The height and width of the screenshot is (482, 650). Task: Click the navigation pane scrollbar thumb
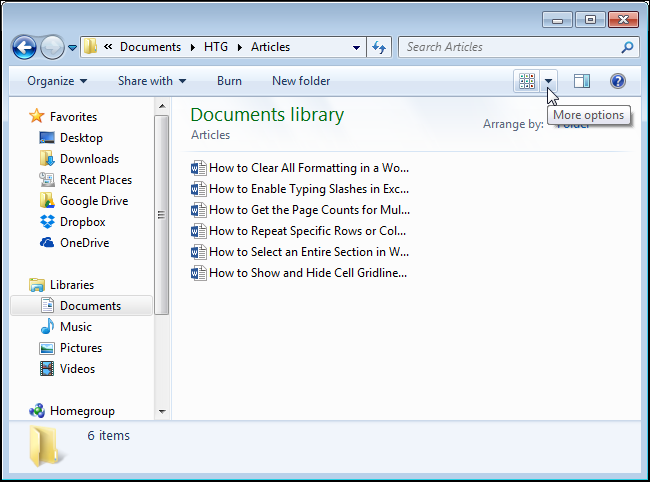point(162,215)
